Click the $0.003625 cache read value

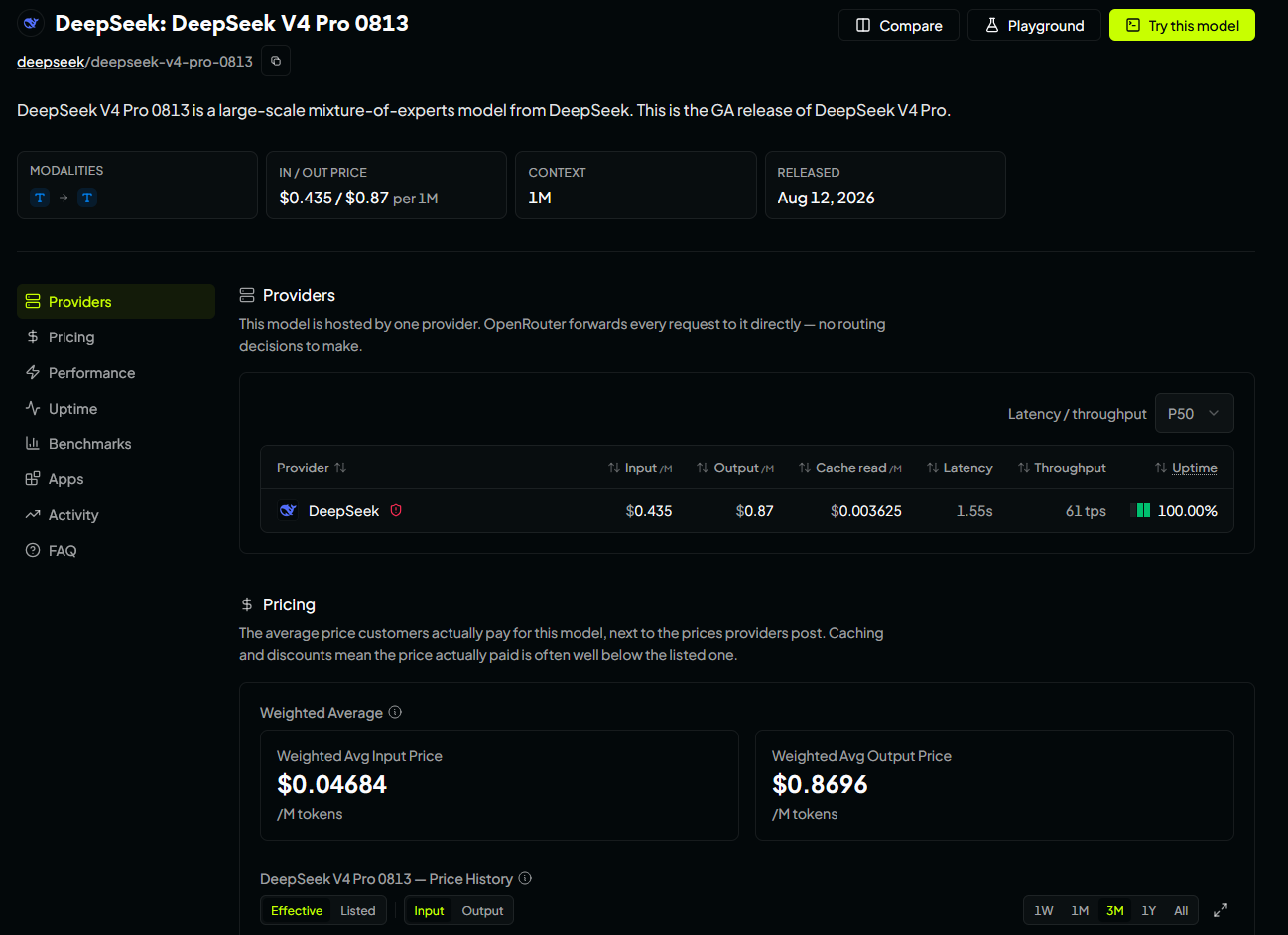click(x=866, y=511)
